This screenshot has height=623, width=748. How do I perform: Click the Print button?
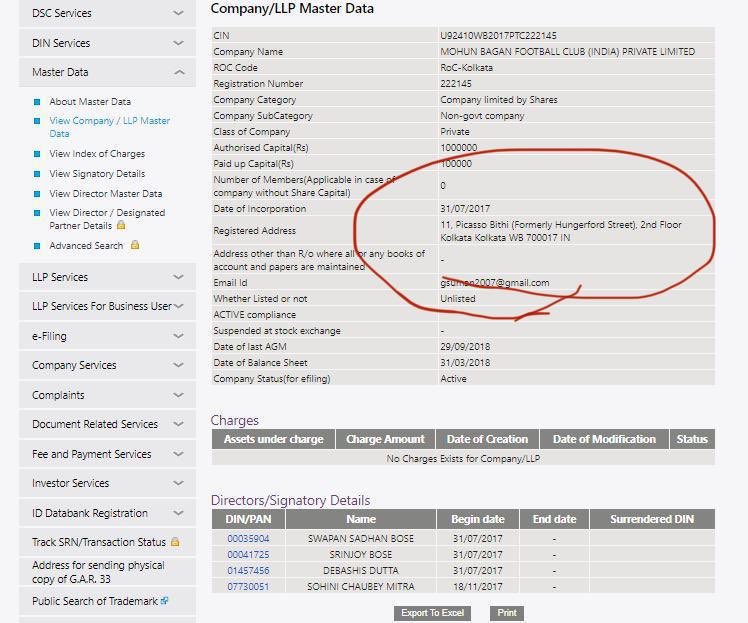point(507,613)
